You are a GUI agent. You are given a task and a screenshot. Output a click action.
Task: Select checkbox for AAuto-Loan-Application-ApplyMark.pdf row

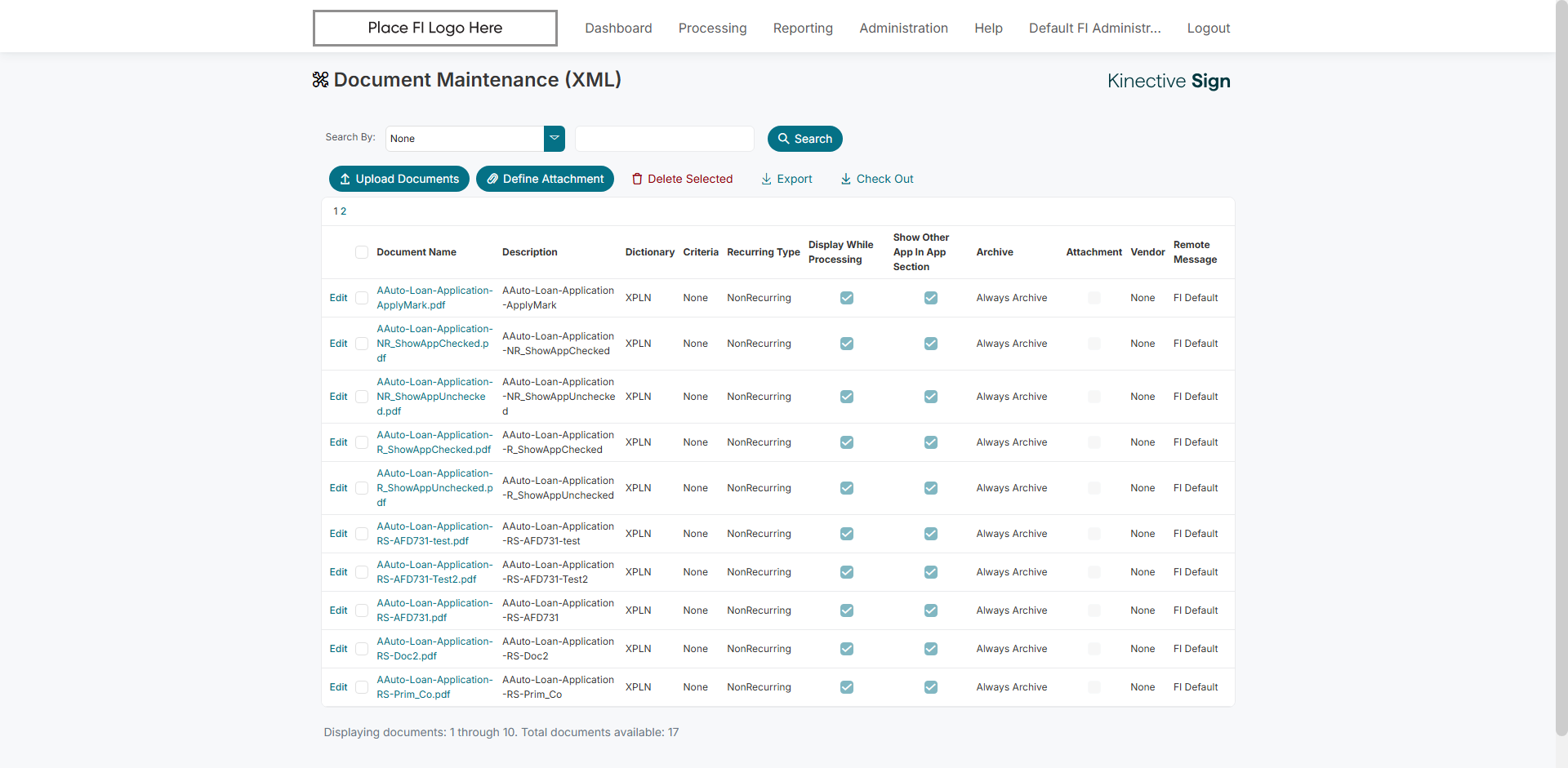tap(362, 298)
